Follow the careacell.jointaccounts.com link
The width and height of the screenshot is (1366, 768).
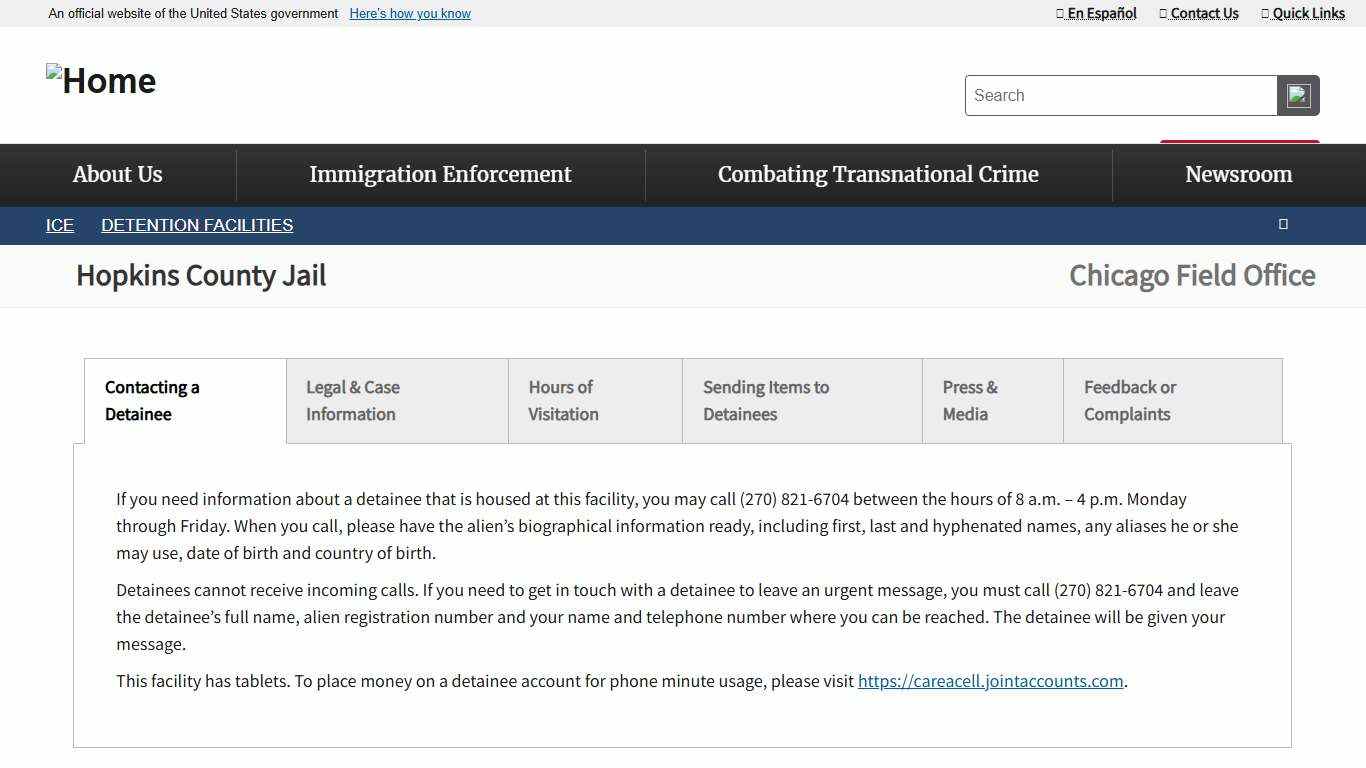tap(990, 681)
